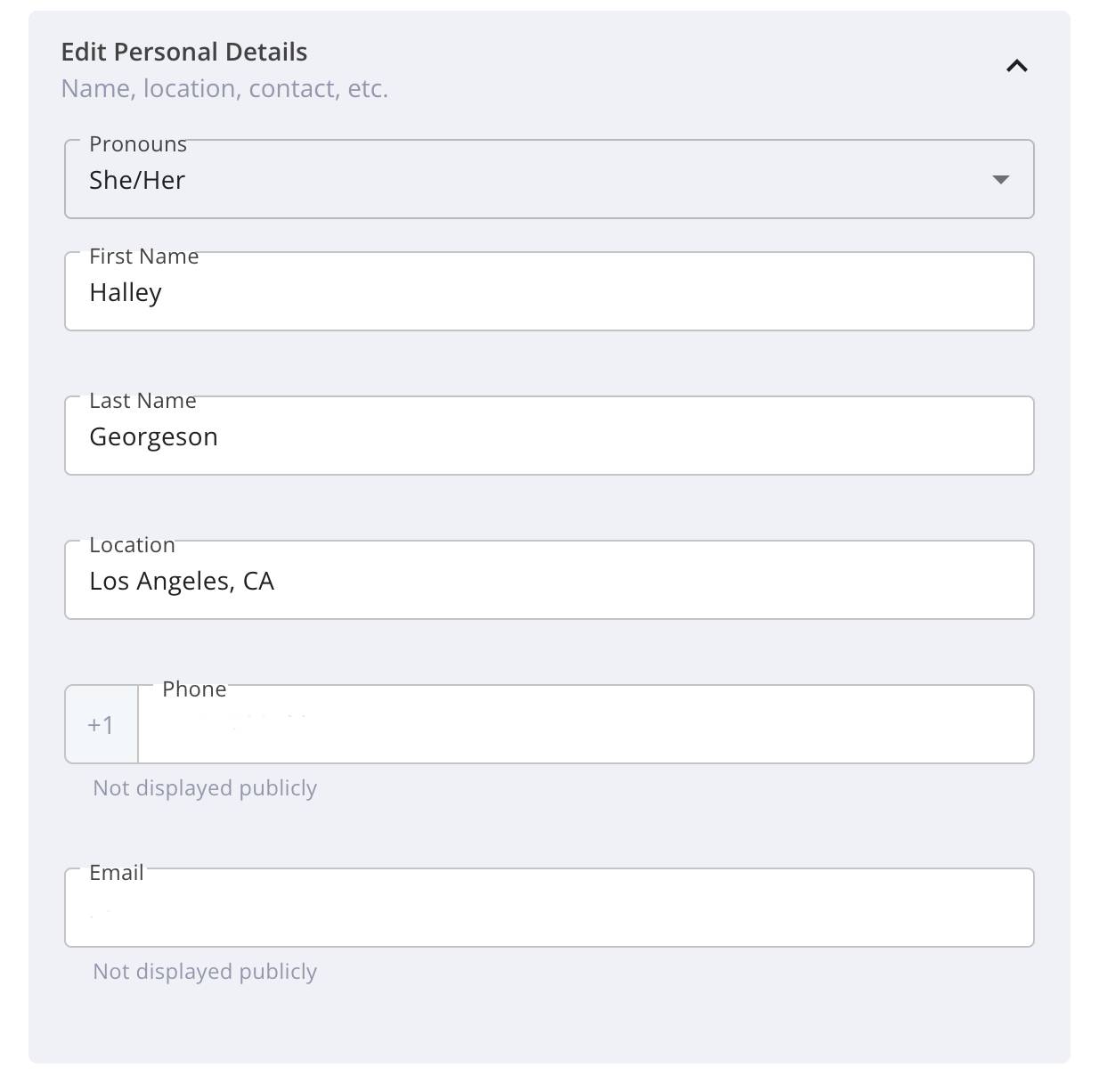Click the Location floating label
Screen dimensions: 1099x1092
pyautogui.click(x=132, y=545)
